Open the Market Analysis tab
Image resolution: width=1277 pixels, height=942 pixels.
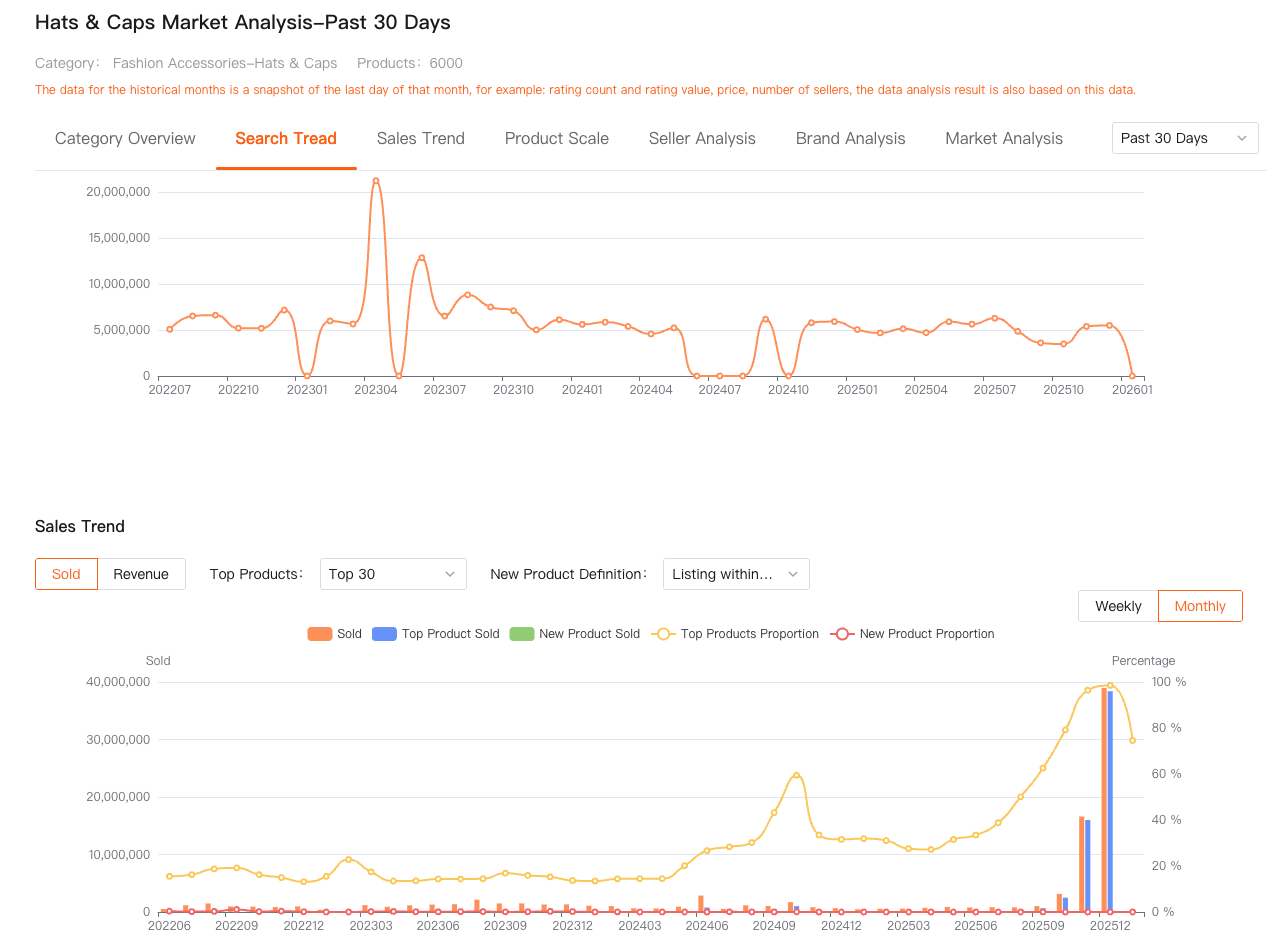click(x=1004, y=139)
